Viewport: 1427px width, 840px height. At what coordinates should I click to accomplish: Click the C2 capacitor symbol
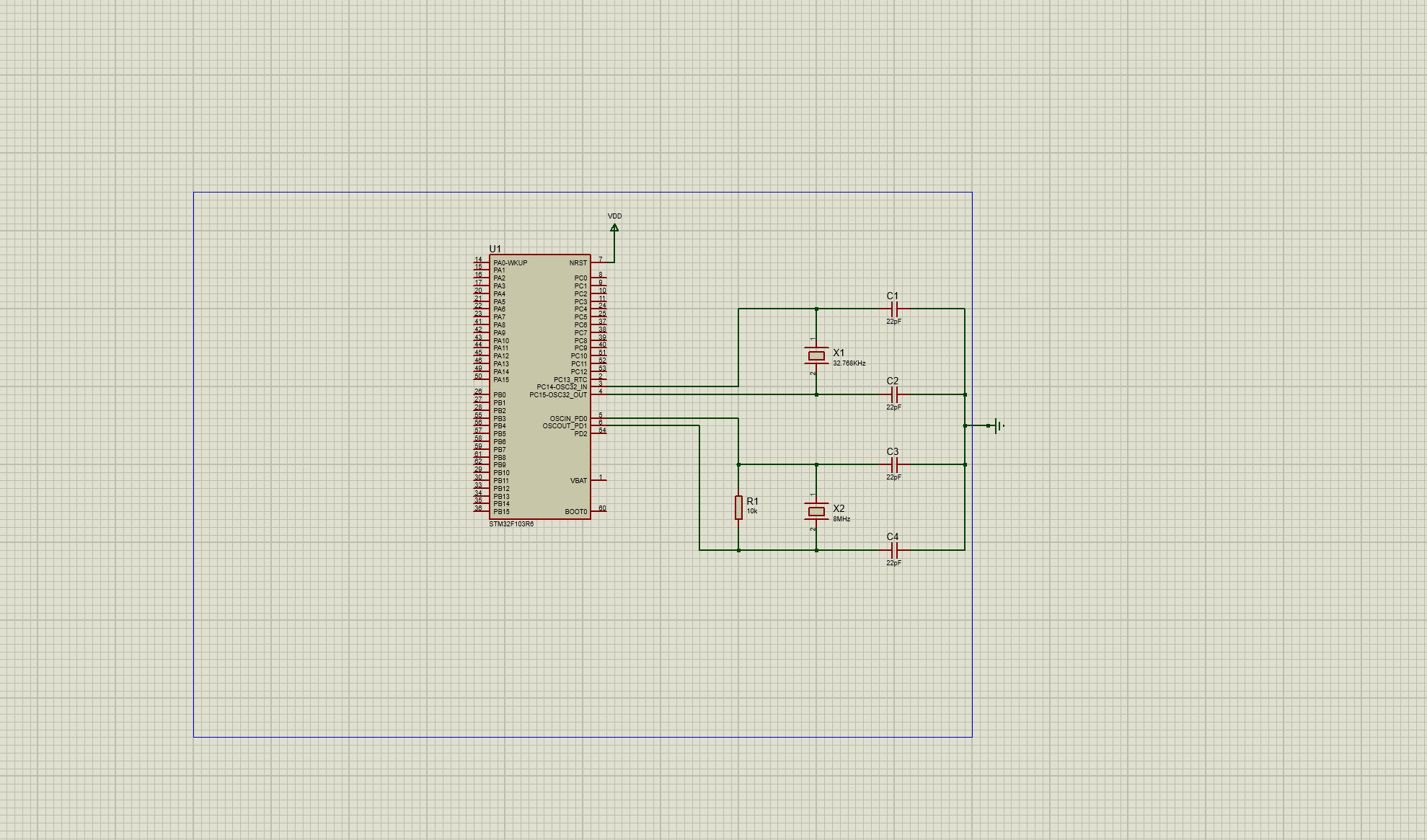[x=894, y=394]
